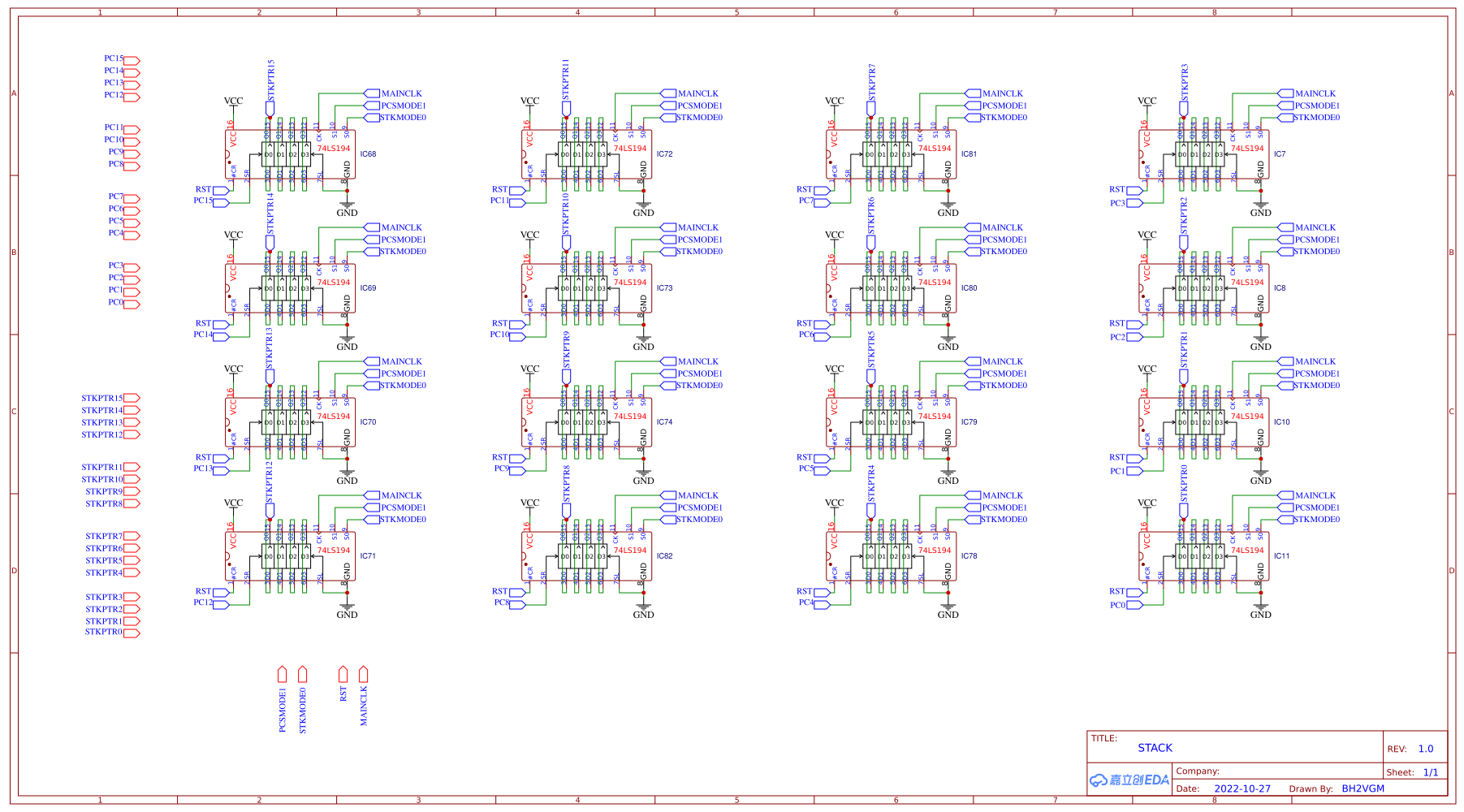Select red vertical RST port at bottom
The height and width of the screenshot is (812, 1464).
pyautogui.click(x=343, y=674)
